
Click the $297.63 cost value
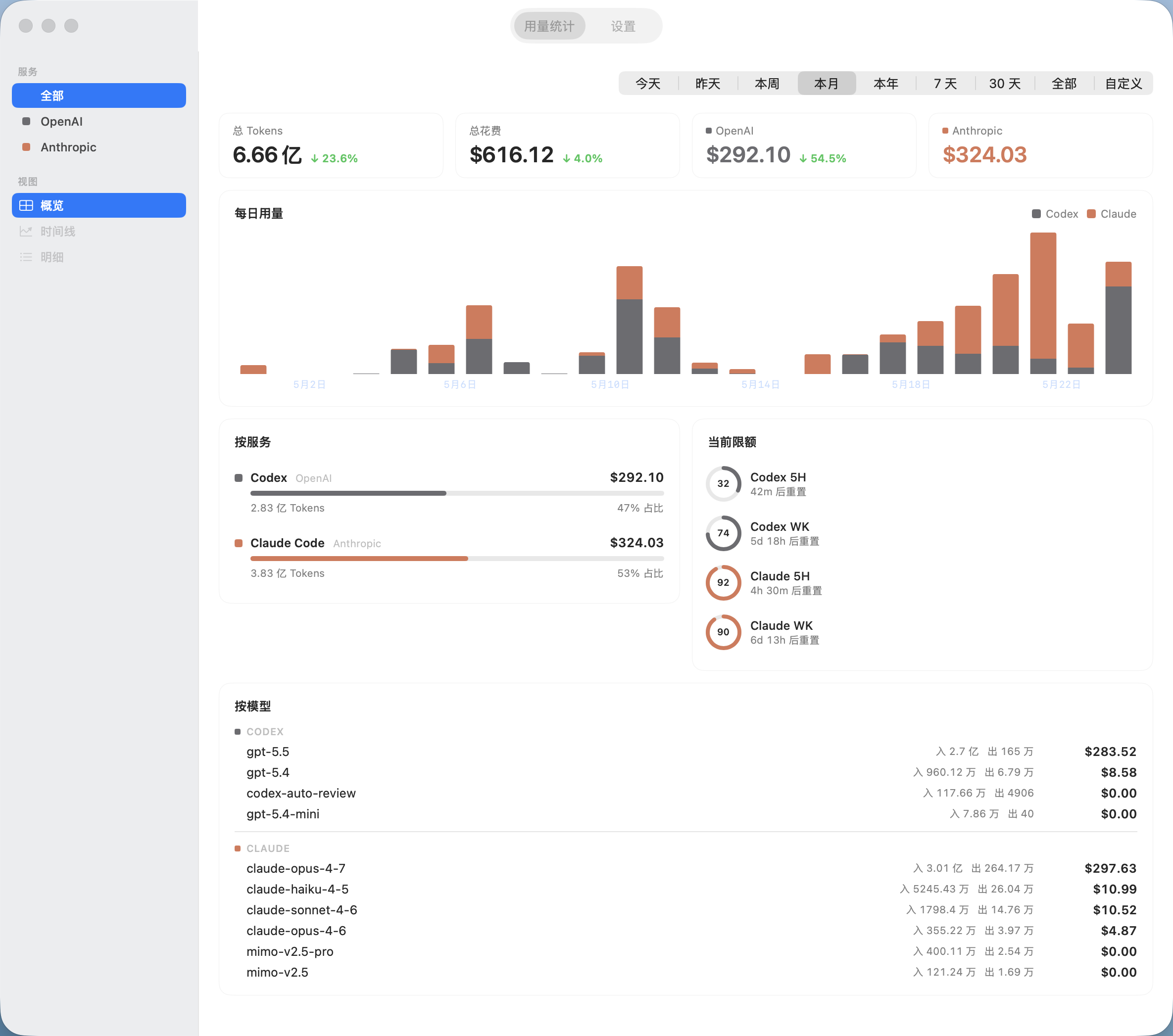1111,868
